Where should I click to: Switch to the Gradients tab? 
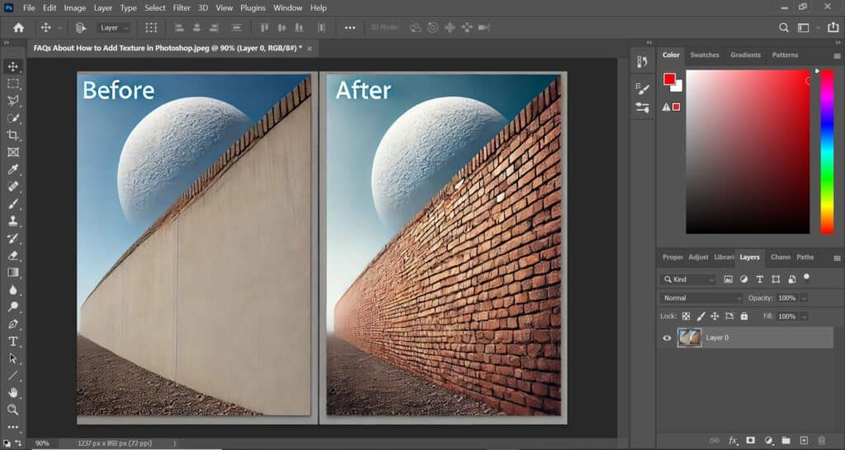745,55
